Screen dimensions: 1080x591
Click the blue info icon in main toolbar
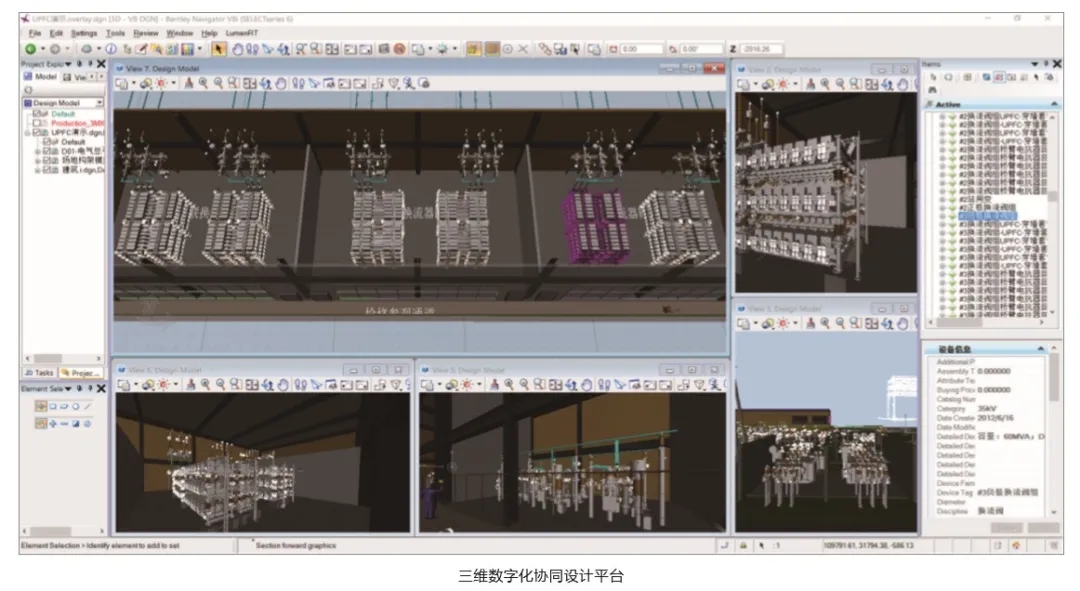tap(111, 48)
